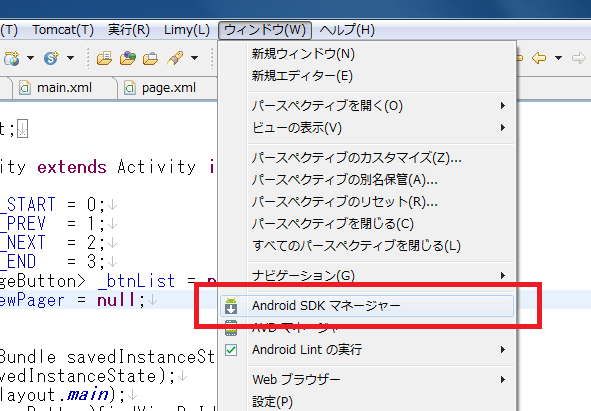Image resolution: width=591 pixels, height=411 pixels.
Task: Expand Android Lint の実行 submenu
Action: click(380, 350)
